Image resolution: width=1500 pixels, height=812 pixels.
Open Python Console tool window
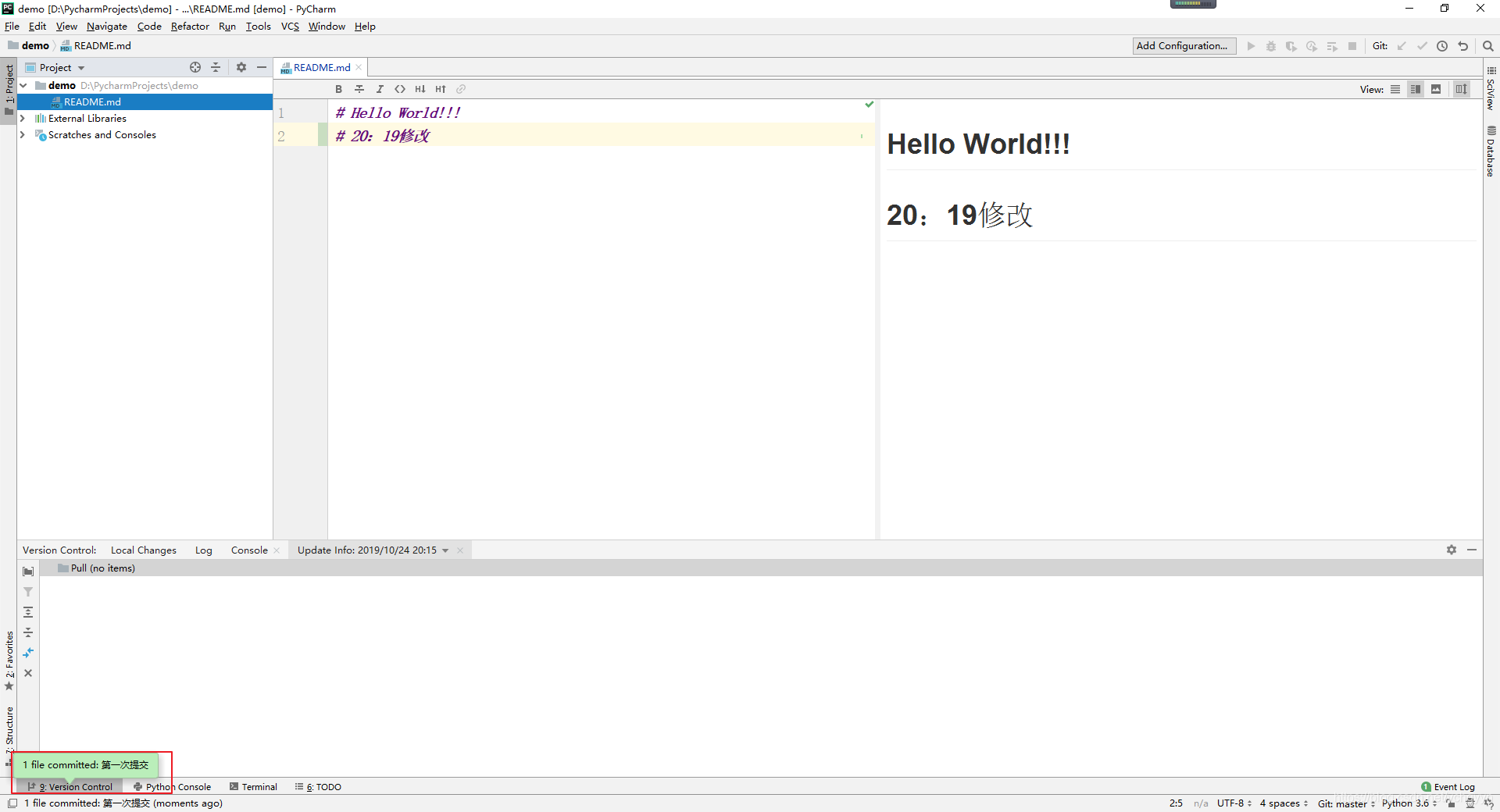(172, 787)
